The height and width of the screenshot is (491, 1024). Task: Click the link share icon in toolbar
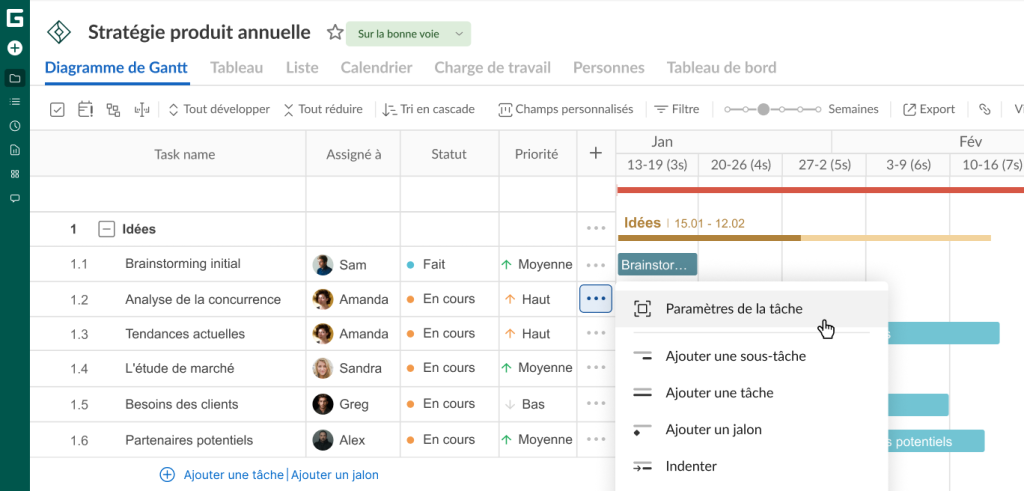click(984, 110)
